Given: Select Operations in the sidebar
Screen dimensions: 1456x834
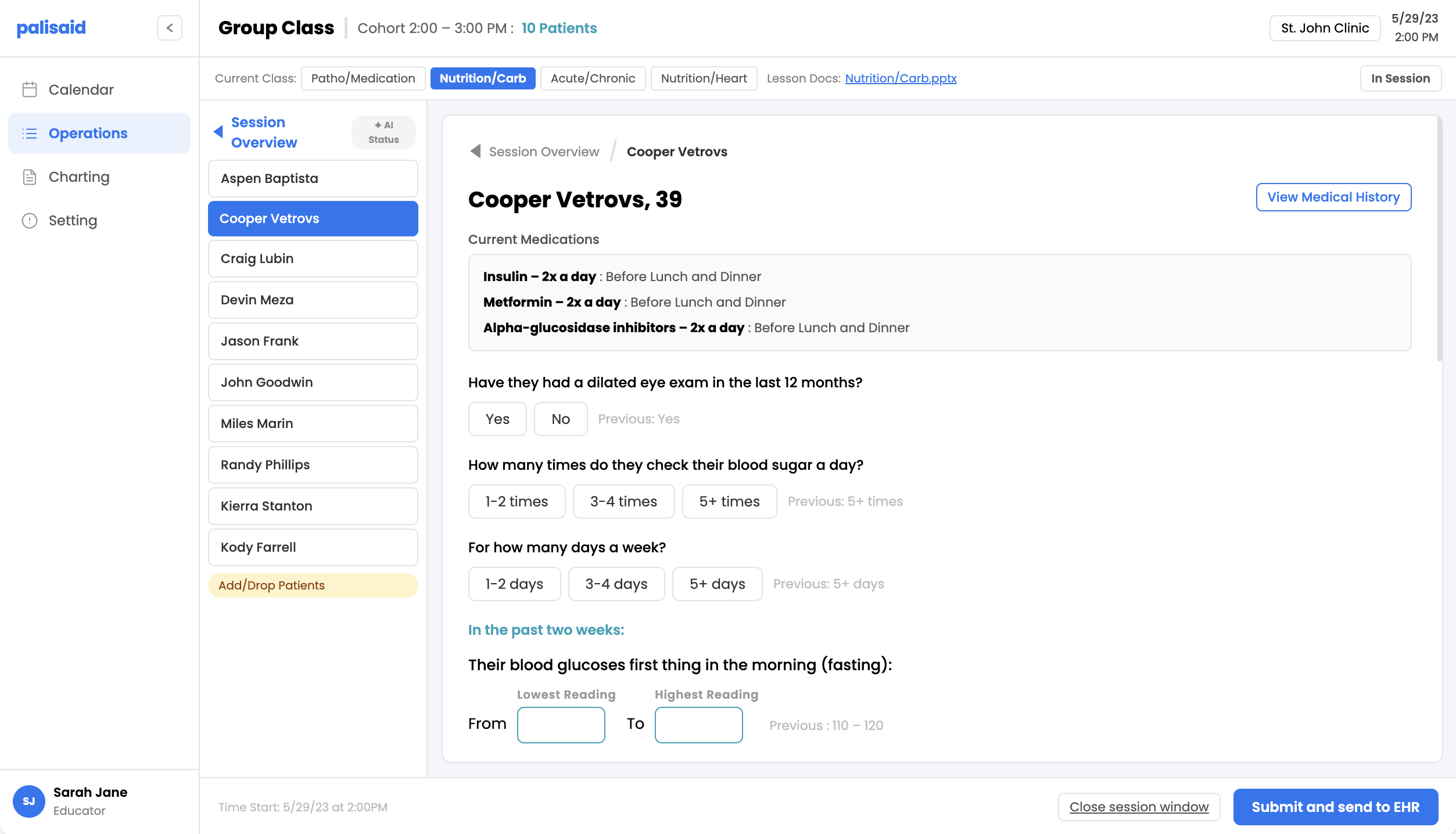Looking at the screenshot, I should (99, 134).
